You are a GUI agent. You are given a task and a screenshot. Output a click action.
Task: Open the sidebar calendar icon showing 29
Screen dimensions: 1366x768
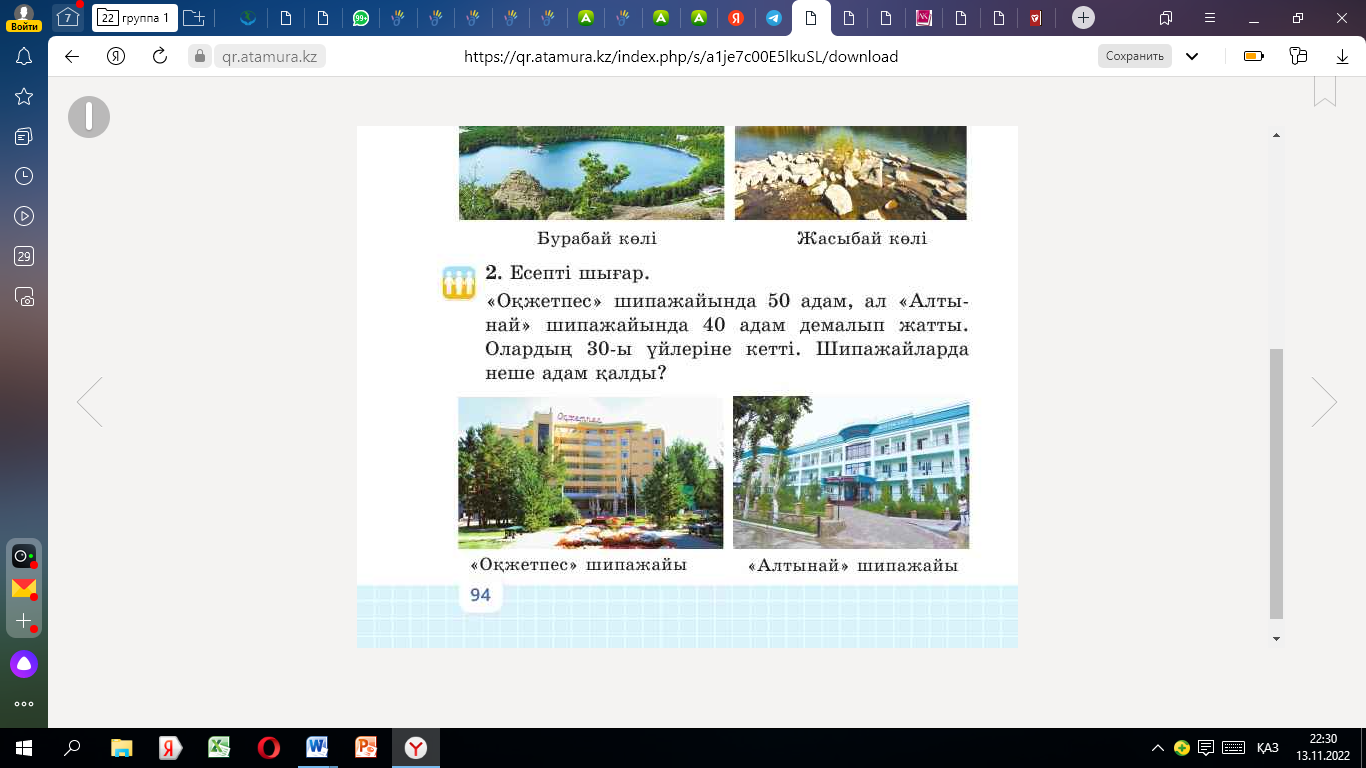click(24, 256)
